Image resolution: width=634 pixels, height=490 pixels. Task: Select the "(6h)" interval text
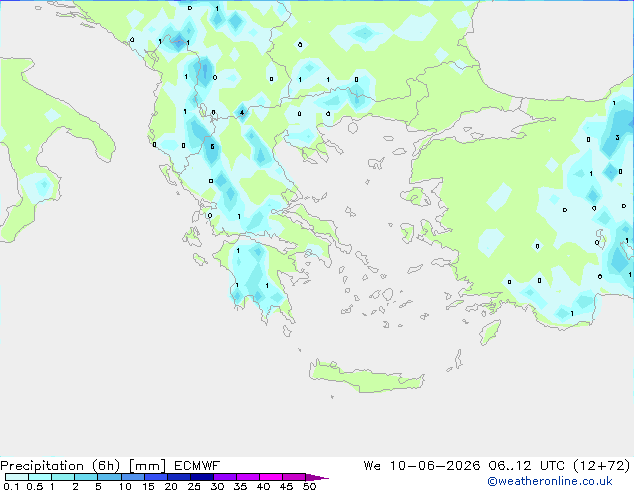tap(106, 466)
